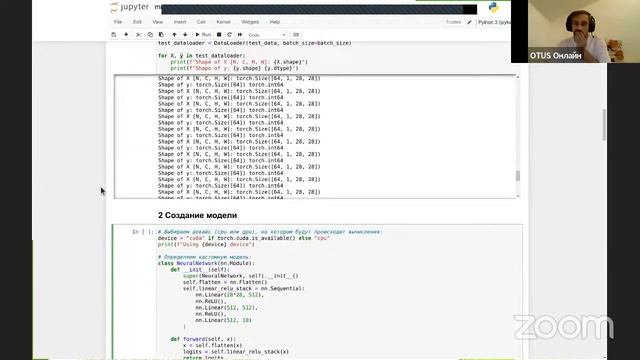
Task: Open the command palette keyboard icon
Action: click(x=296, y=35)
